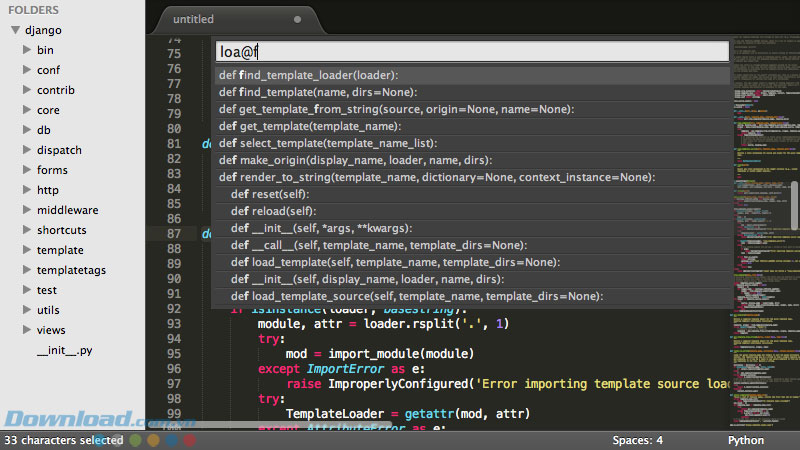Screen dimensions: 800x450
Task: Expand the bin folder arrow
Action: click(x=27, y=49)
